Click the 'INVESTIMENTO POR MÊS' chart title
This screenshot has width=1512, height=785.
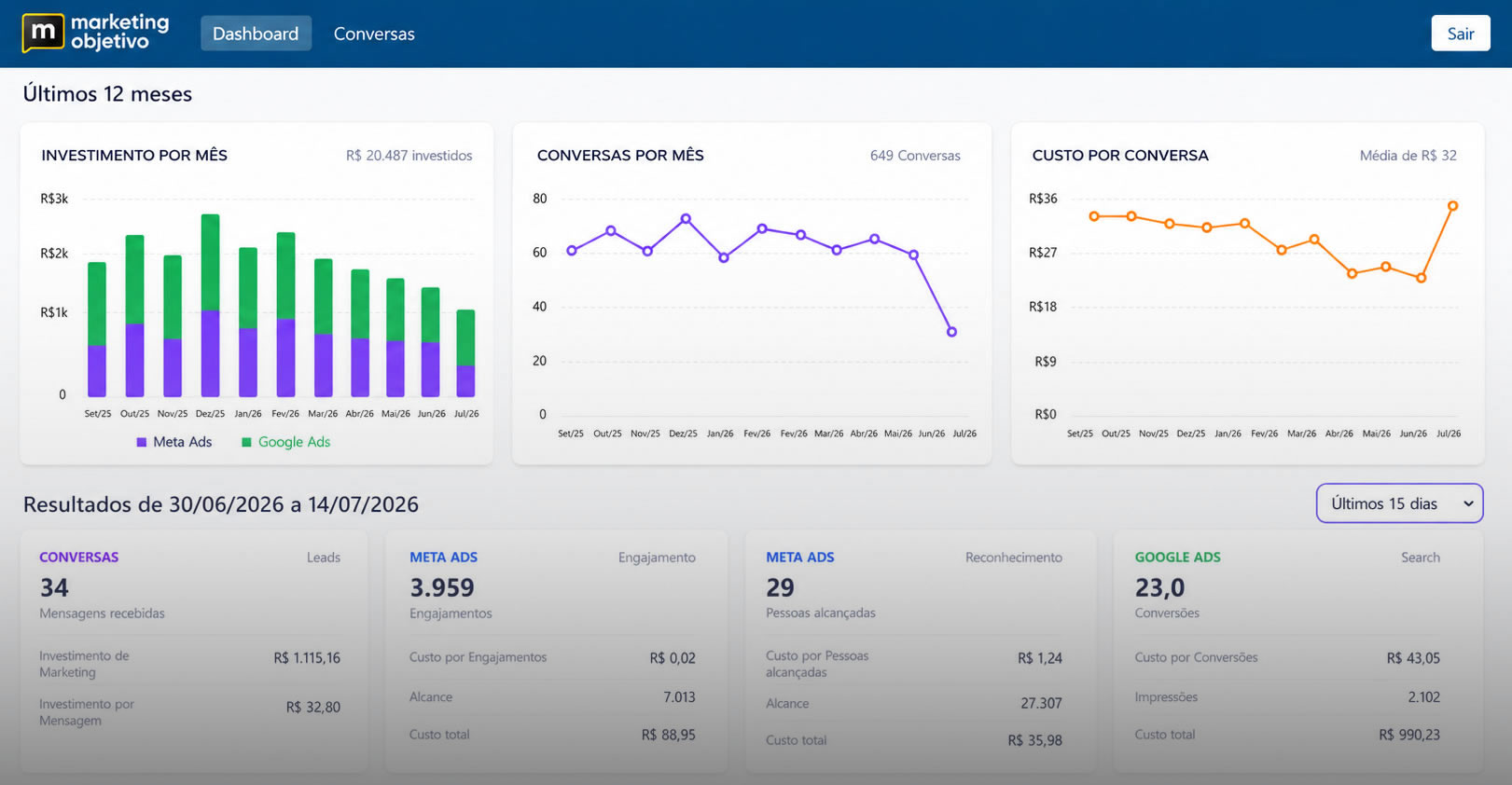134,156
